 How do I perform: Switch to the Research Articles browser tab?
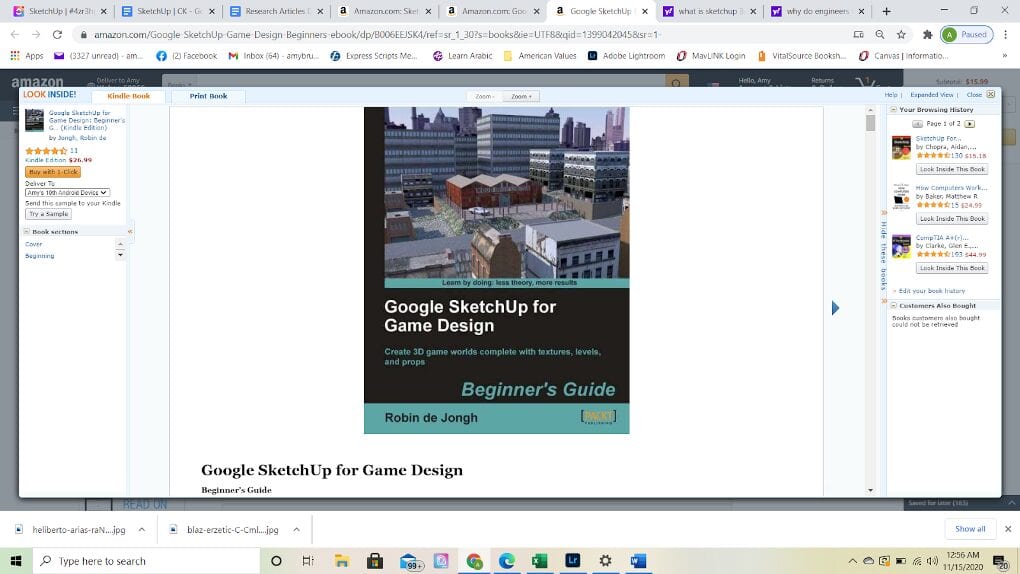coord(276,11)
